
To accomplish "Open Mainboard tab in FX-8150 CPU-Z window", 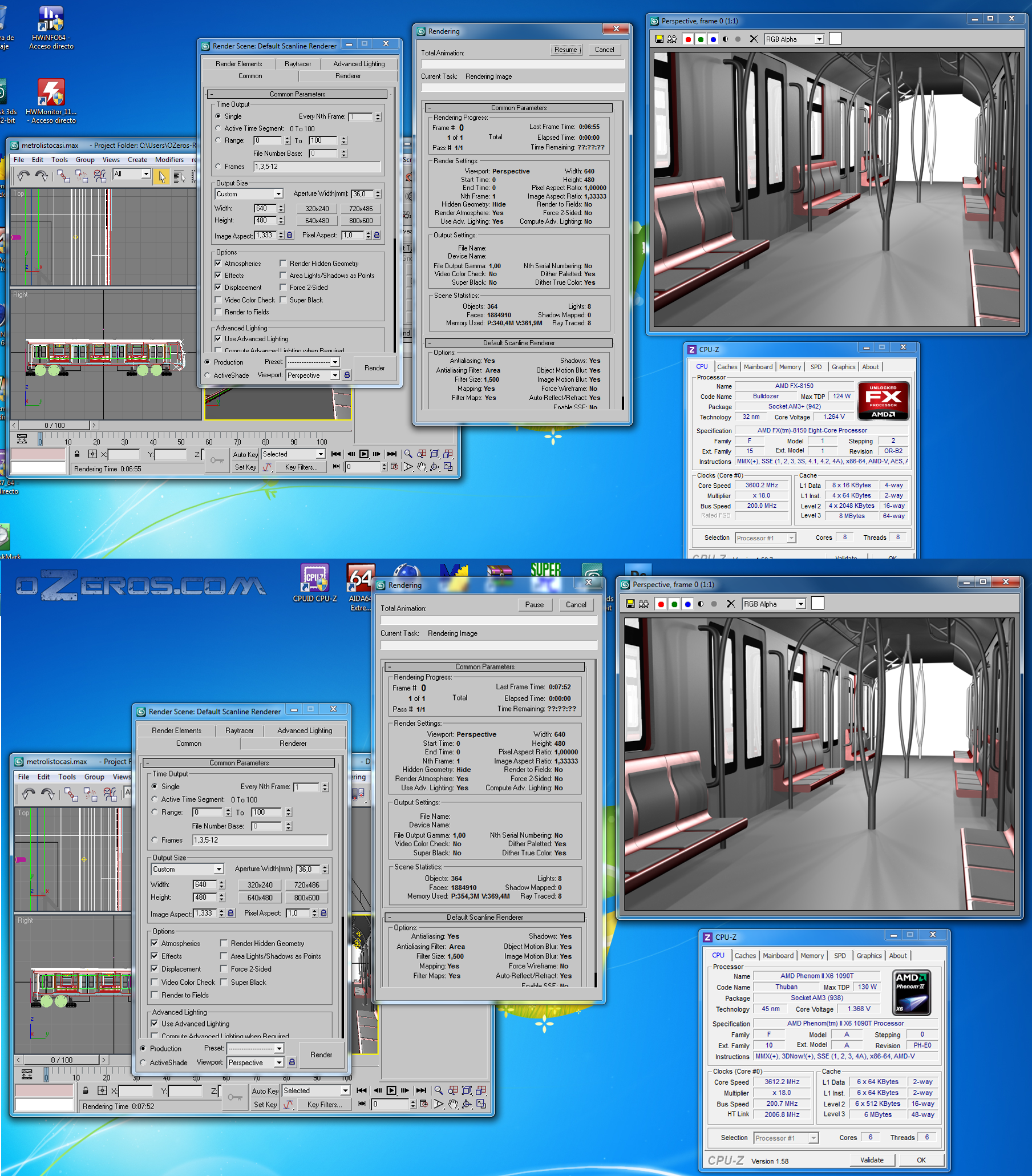I will pyautogui.click(x=758, y=367).
